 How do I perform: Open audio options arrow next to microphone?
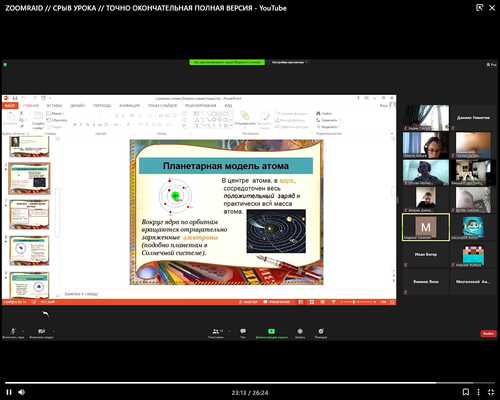click(23, 331)
